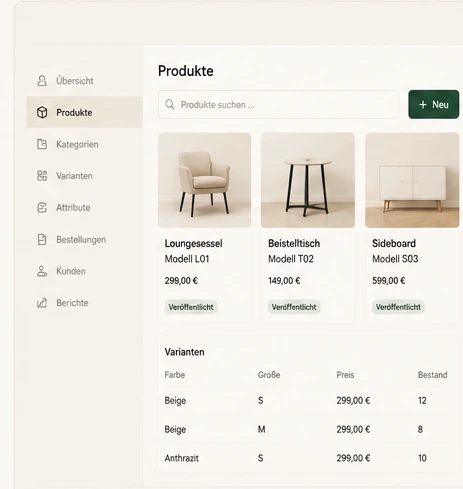Click the Produkte box icon in sidebar
The width and height of the screenshot is (463, 489).
click(42, 112)
